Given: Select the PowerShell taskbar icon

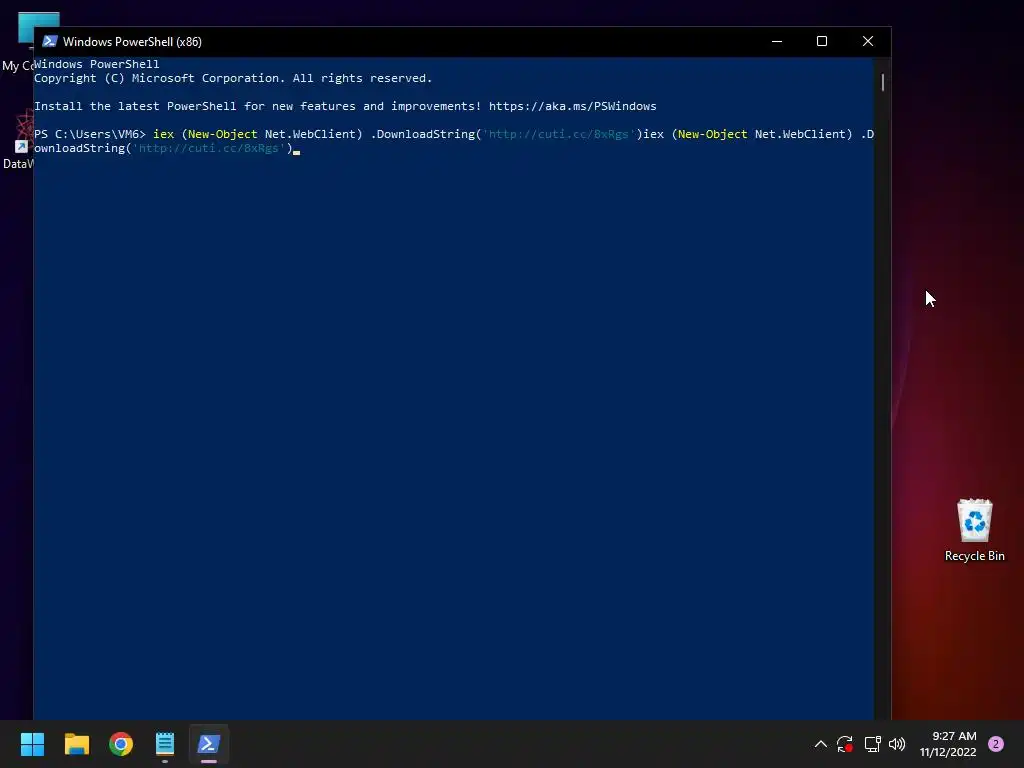Looking at the screenshot, I should point(209,744).
